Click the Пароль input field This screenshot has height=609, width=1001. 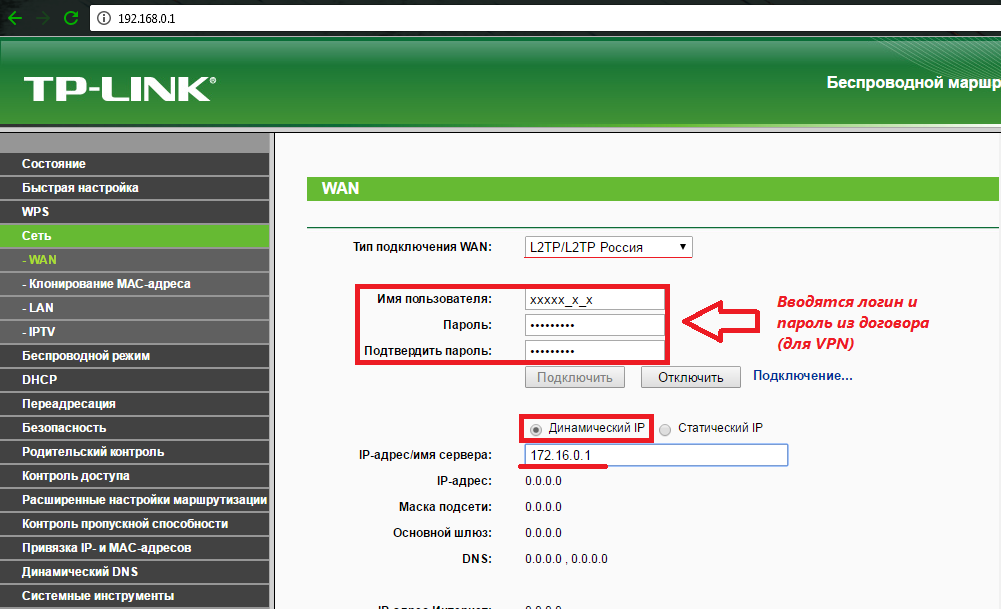click(x=594, y=325)
